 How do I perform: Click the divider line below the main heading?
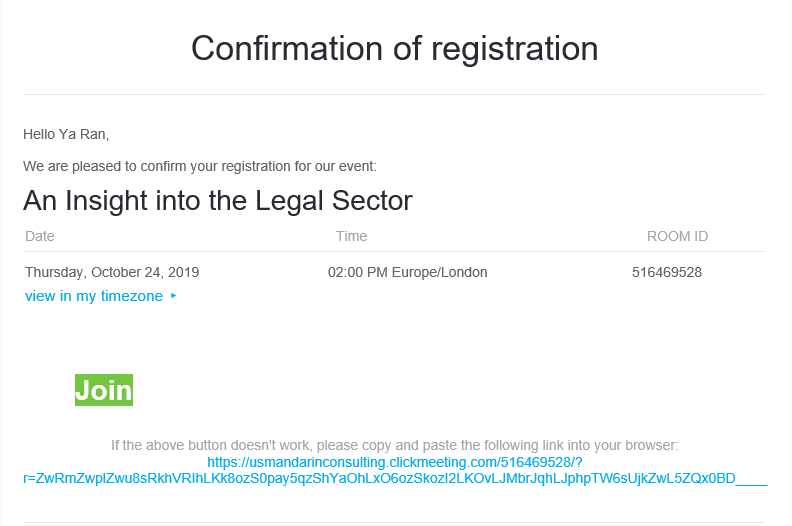pyautogui.click(x=394, y=94)
